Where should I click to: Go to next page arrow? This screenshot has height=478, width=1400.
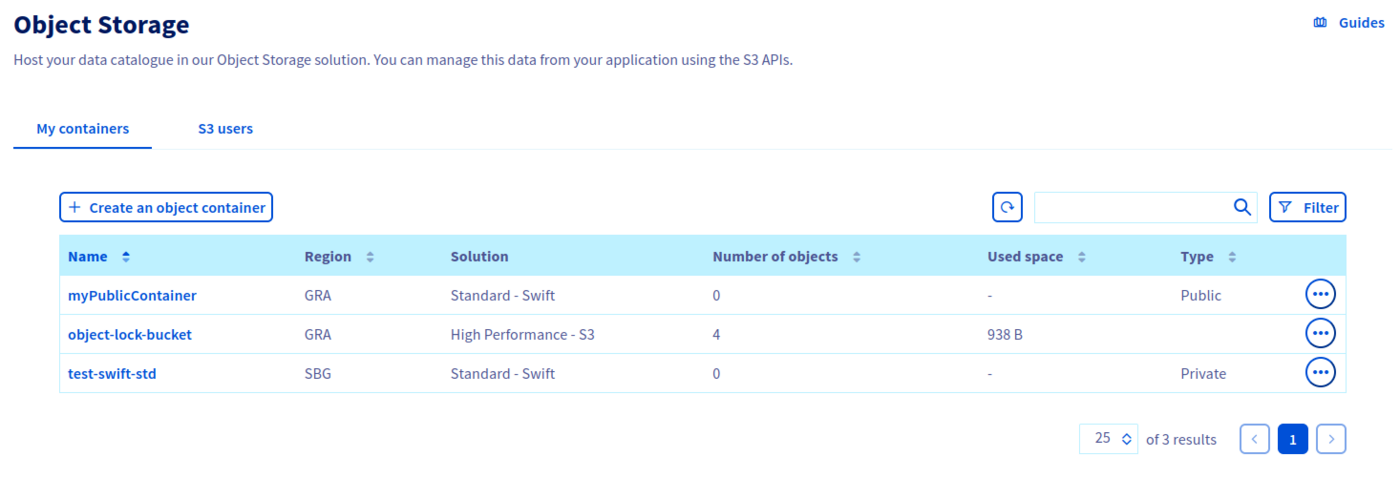point(1331,439)
